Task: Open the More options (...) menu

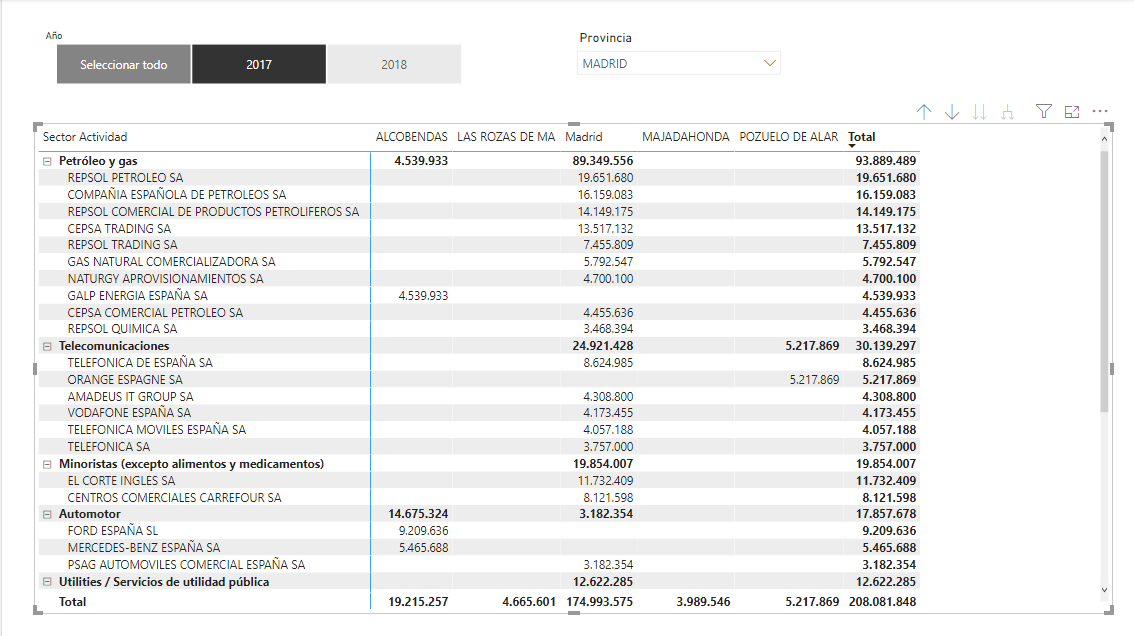Action: coord(1100,112)
